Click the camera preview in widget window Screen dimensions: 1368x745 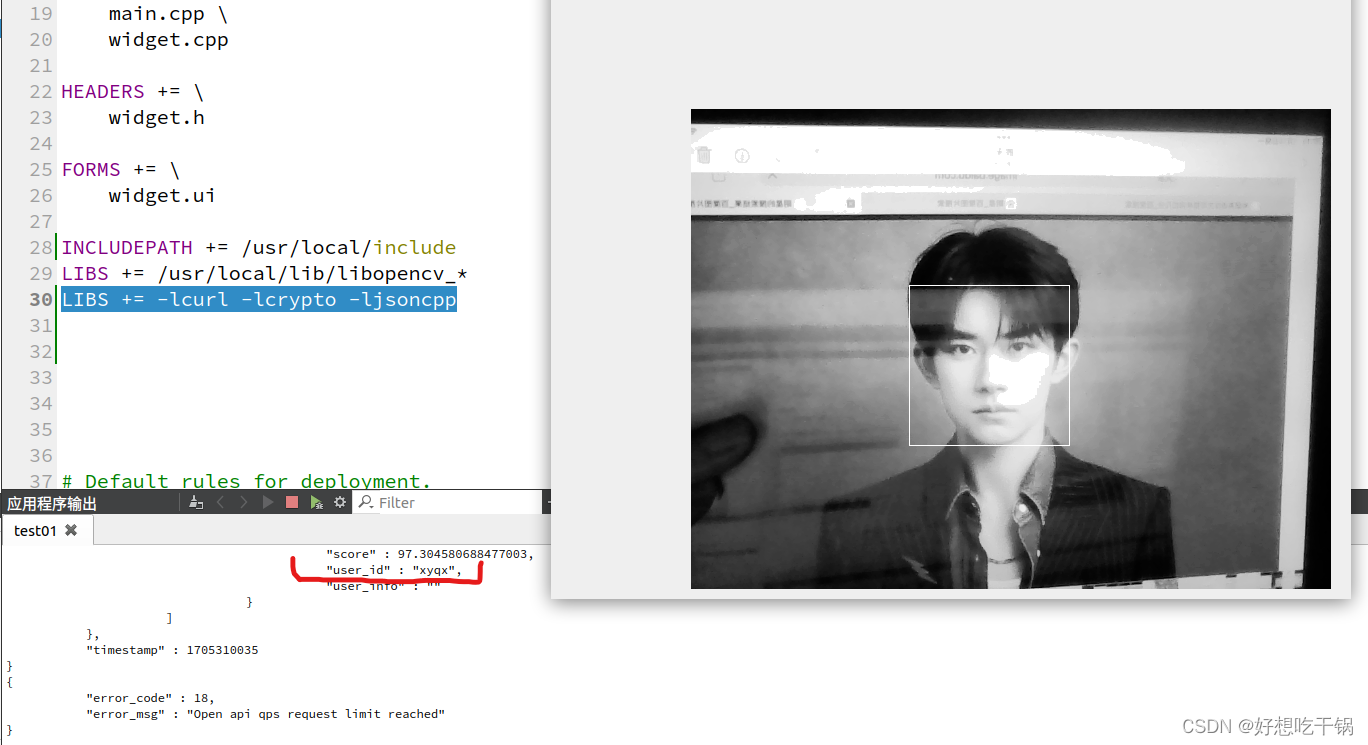[x=1010, y=349]
